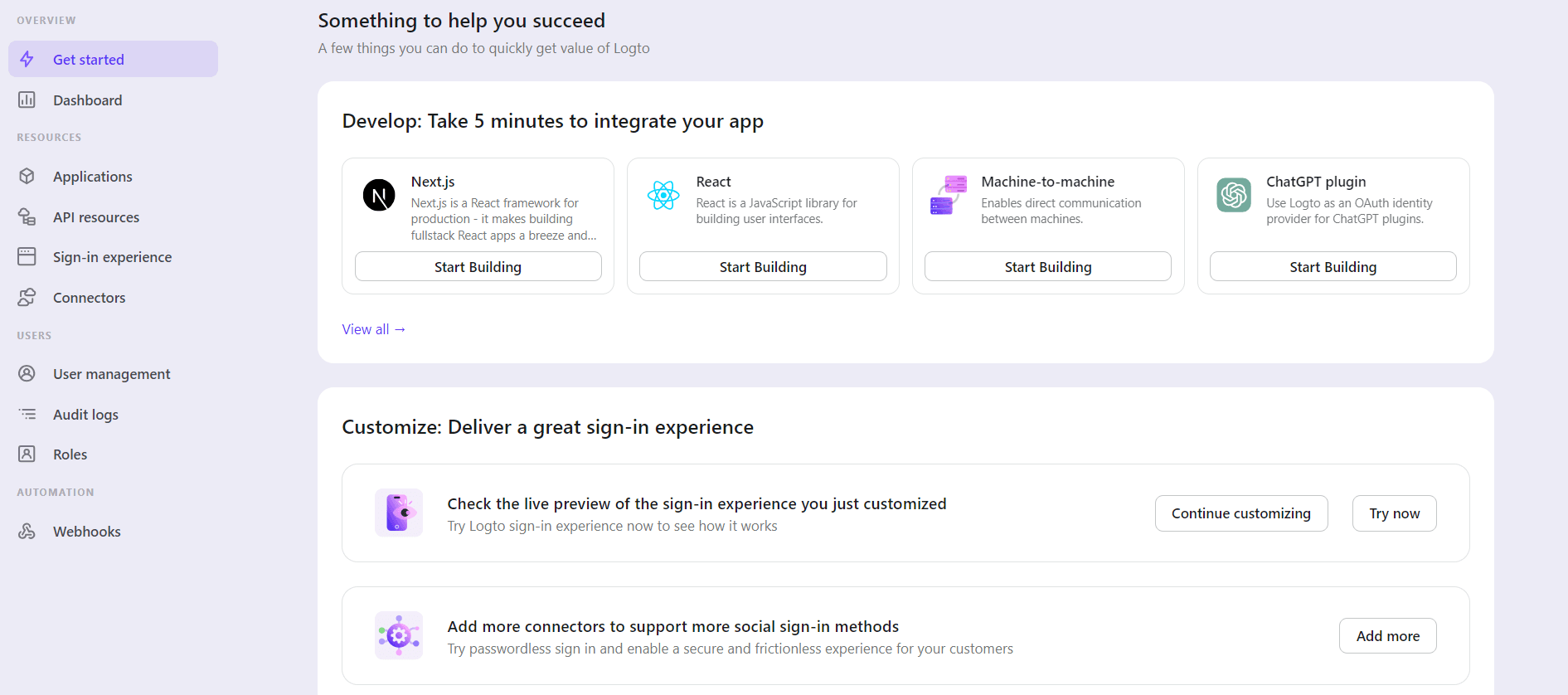The height and width of the screenshot is (695, 1568).
Task: Start Building the ChatGPT plugin
Action: click(x=1333, y=266)
